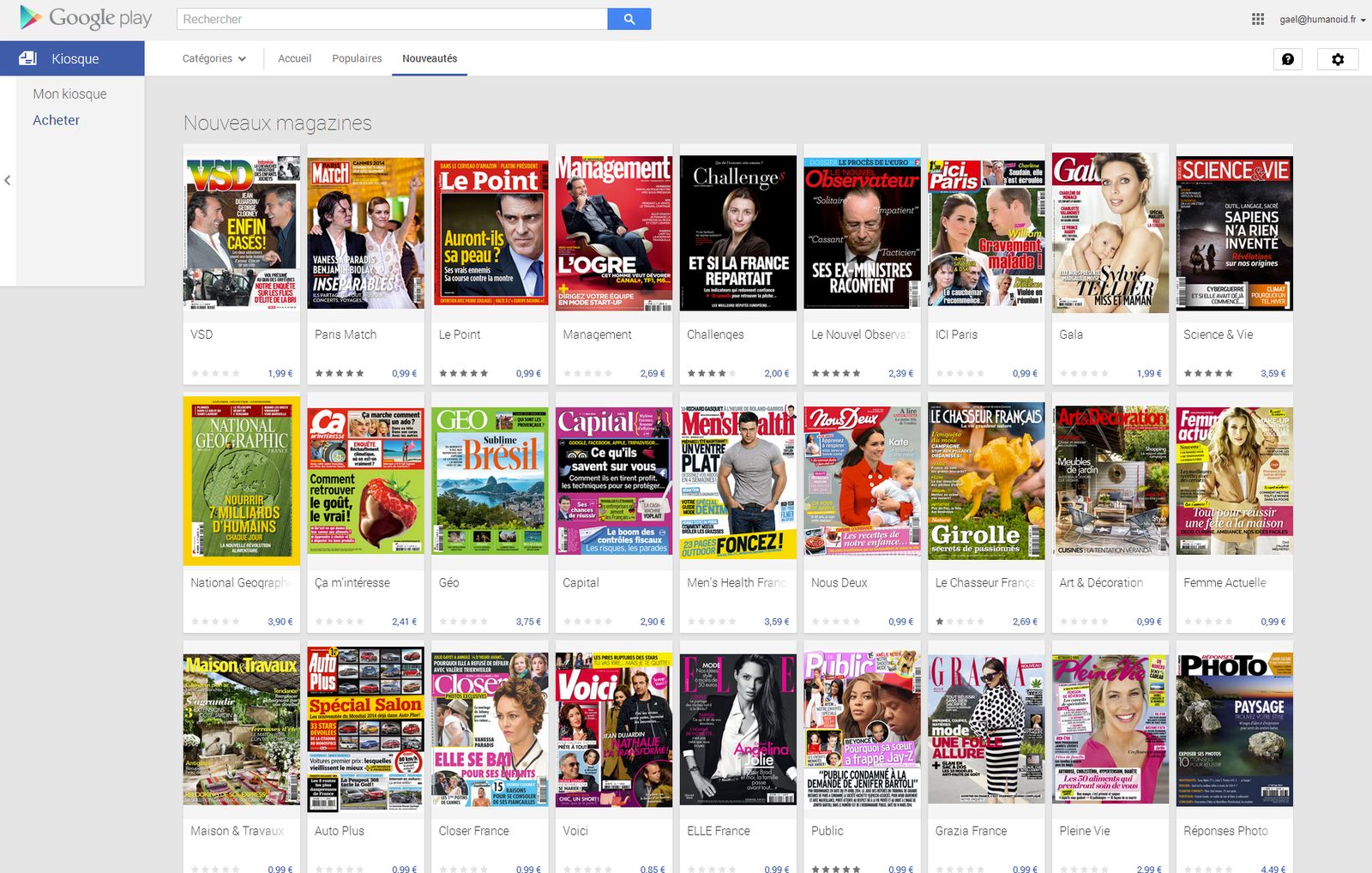
Task: Open the Le Point magazine cover
Action: (x=490, y=232)
